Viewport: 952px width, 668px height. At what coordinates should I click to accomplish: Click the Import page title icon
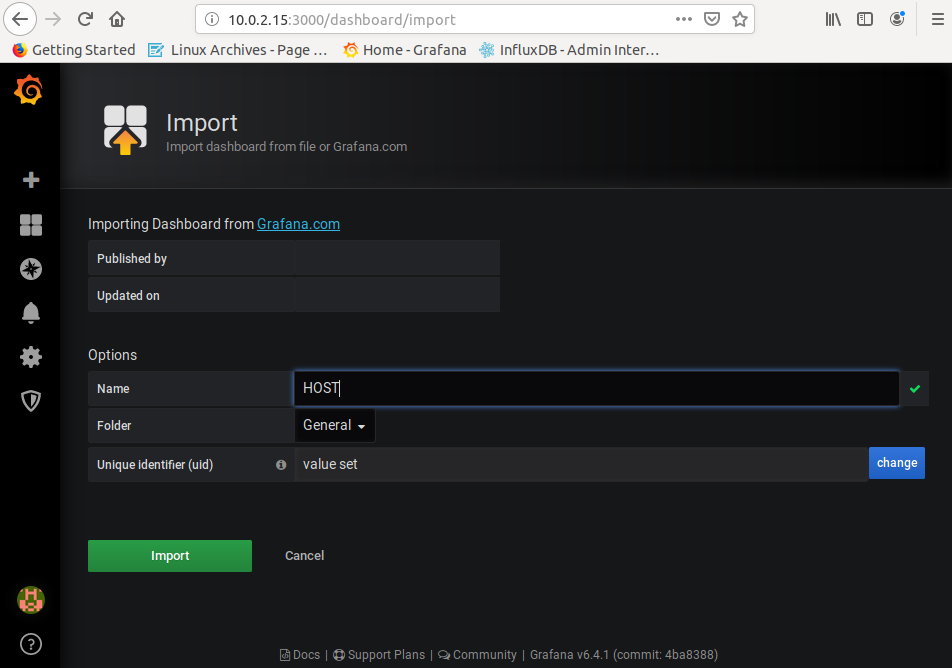tap(125, 129)
